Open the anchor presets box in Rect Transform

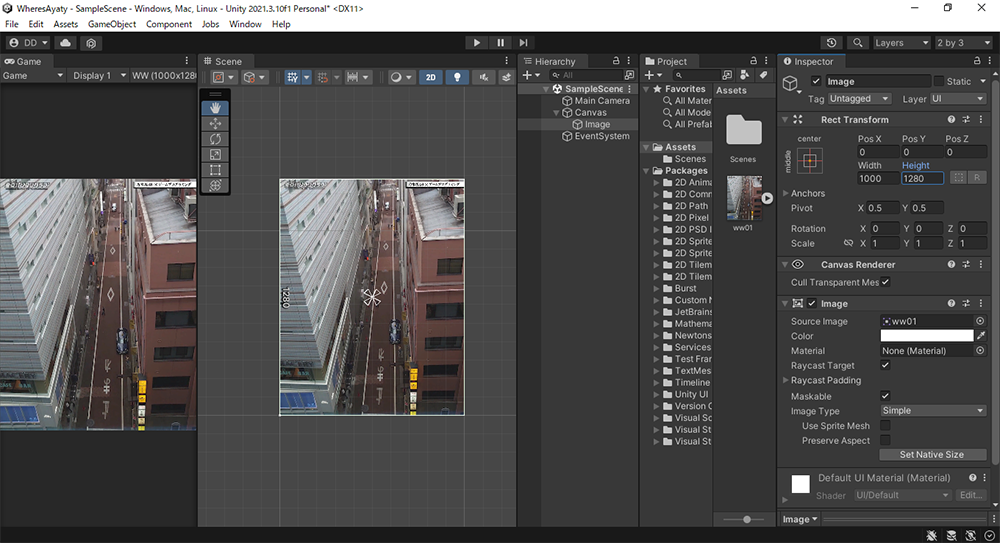809,160
